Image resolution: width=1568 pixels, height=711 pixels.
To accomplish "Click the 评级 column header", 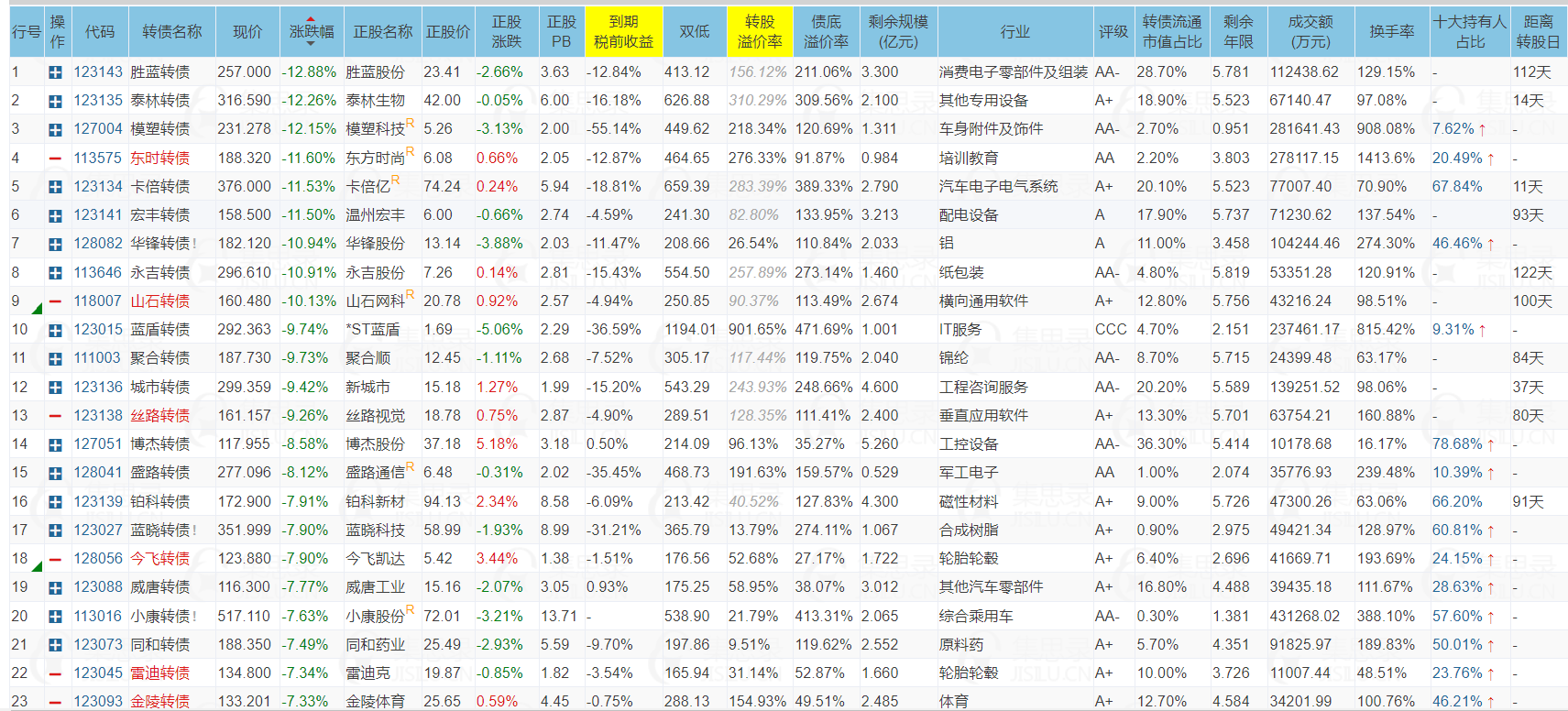I will [x=1113, y=31].
